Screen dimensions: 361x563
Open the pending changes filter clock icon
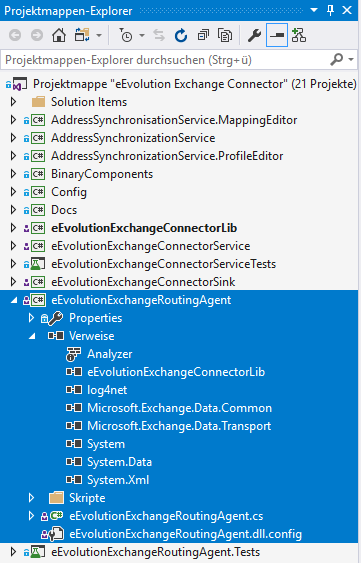click(x=126, y=35)
